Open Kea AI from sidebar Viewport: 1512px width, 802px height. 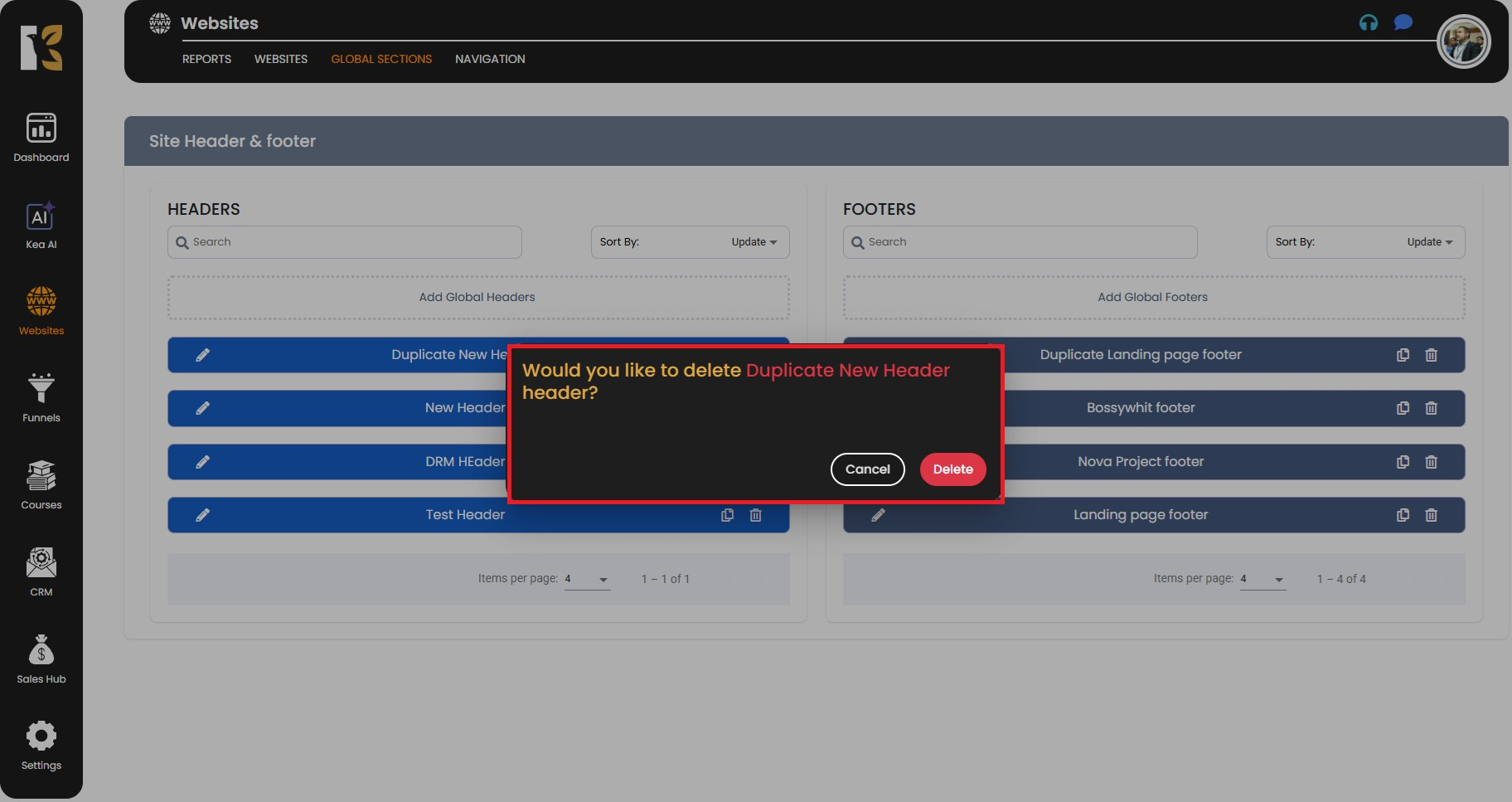41,225
